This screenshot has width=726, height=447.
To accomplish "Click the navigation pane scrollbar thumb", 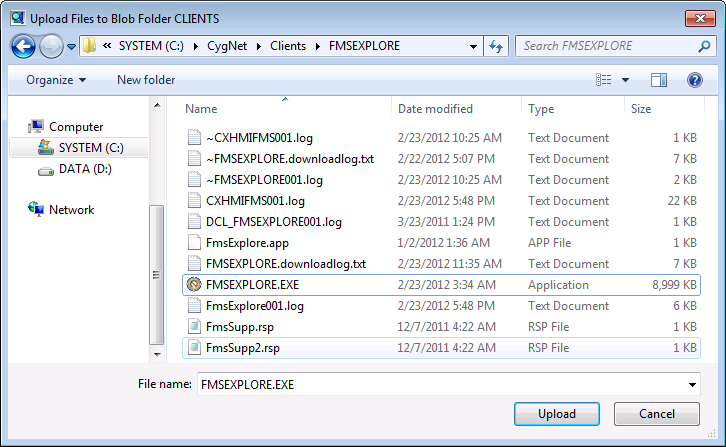I will [157, 275].
